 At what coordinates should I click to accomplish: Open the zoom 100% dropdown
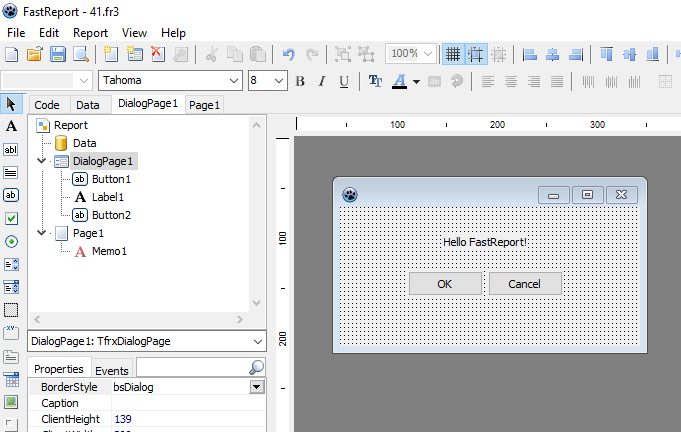pos(428,54)
